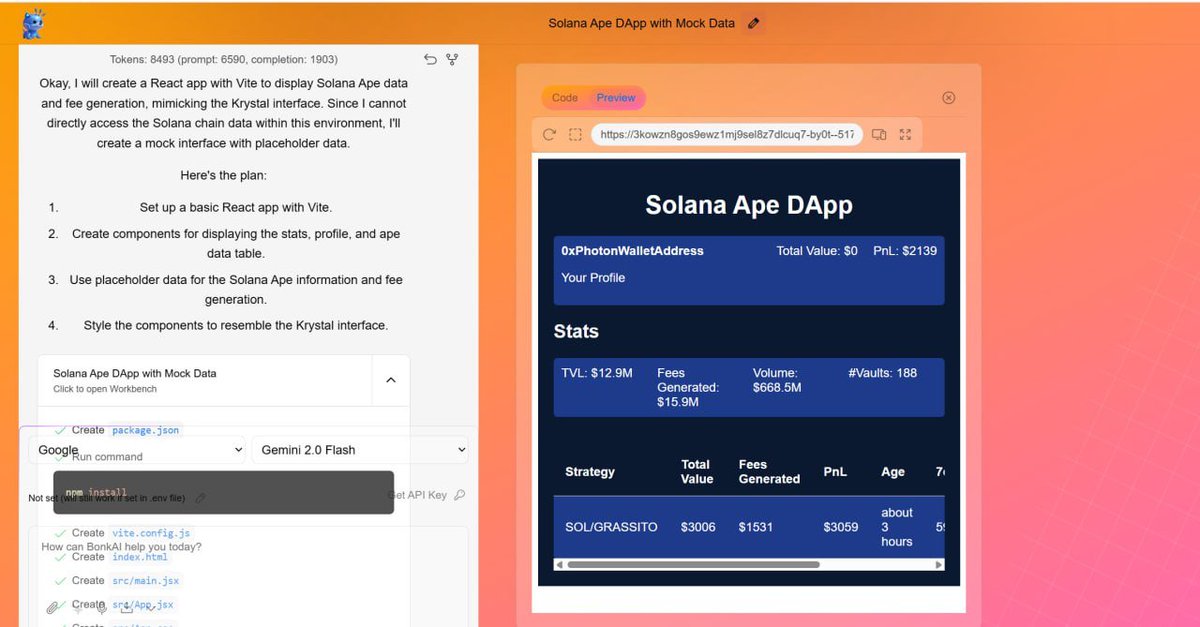Close the workbench panel

949,98
